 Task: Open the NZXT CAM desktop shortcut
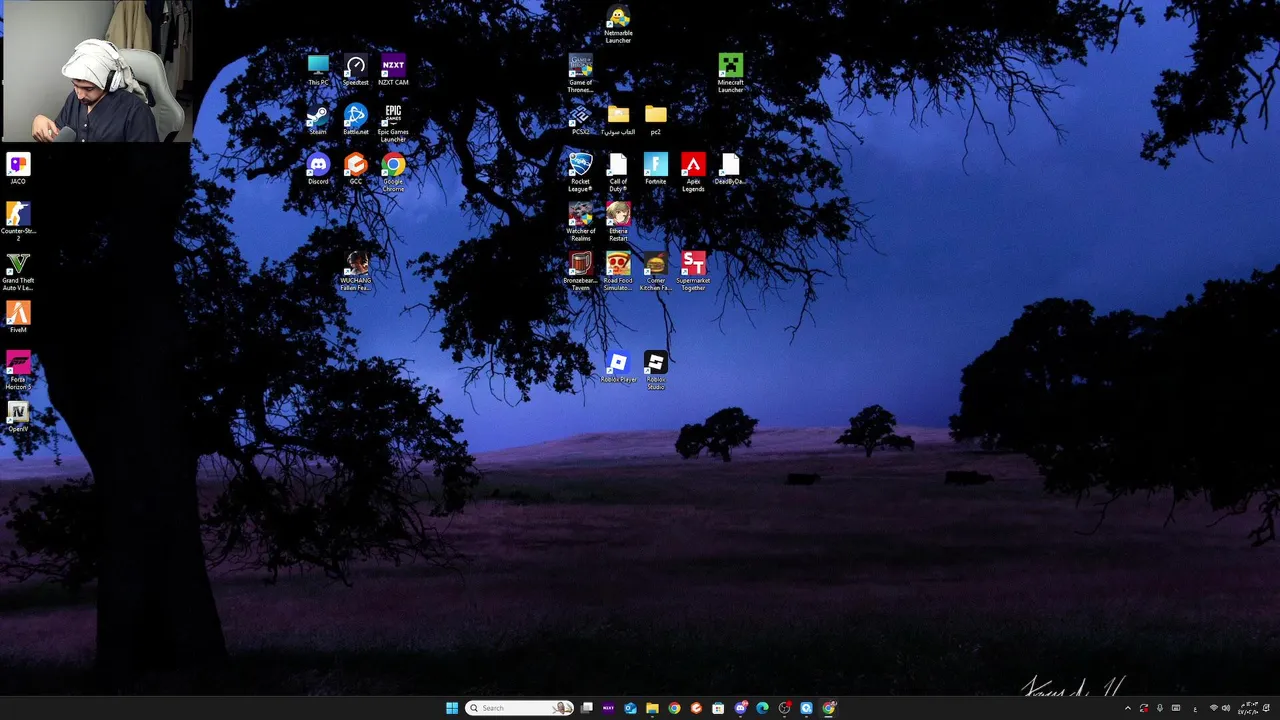click(x=393, y=70)
